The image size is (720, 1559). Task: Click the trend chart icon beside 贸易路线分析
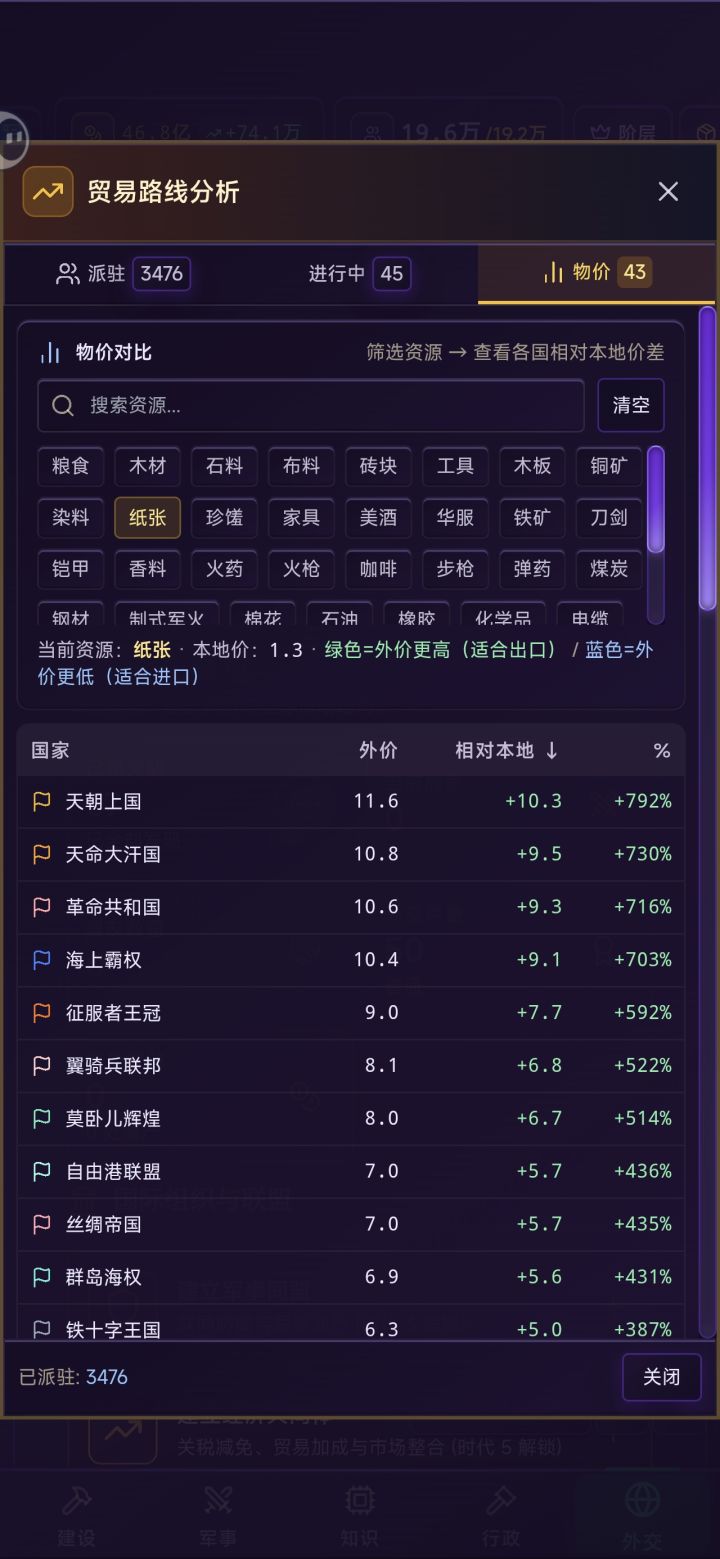coord(48,192)
